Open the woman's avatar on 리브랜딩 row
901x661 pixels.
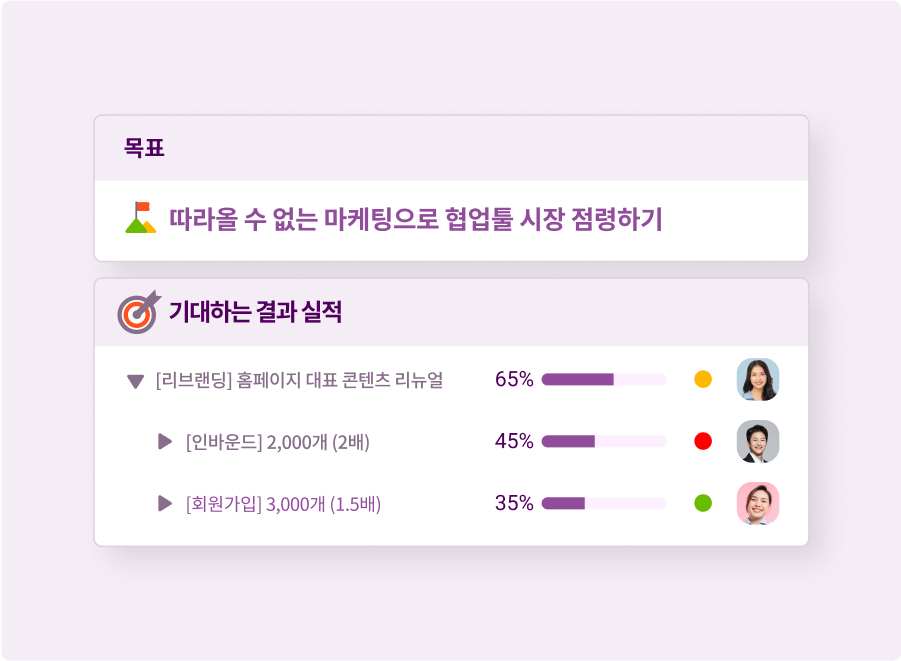point(757,380)
